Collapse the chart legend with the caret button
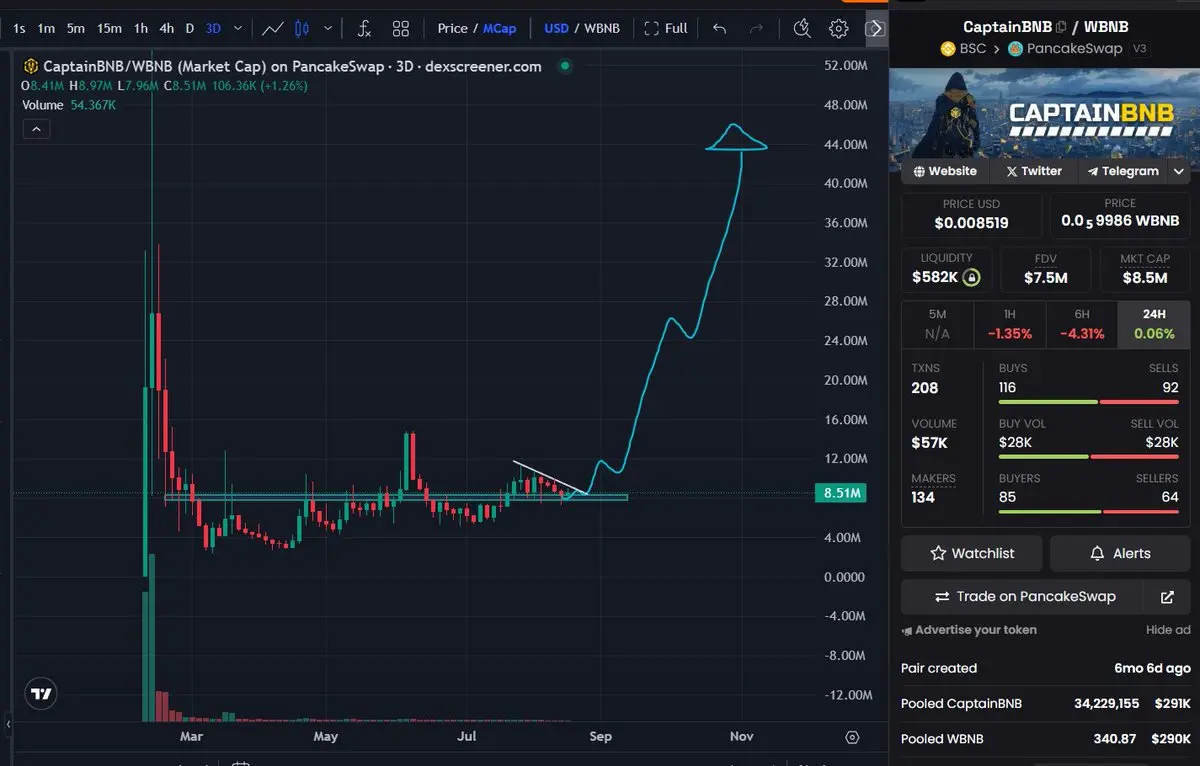The height and width of the screenshot is (766, 1200). (x=35, y=129)
